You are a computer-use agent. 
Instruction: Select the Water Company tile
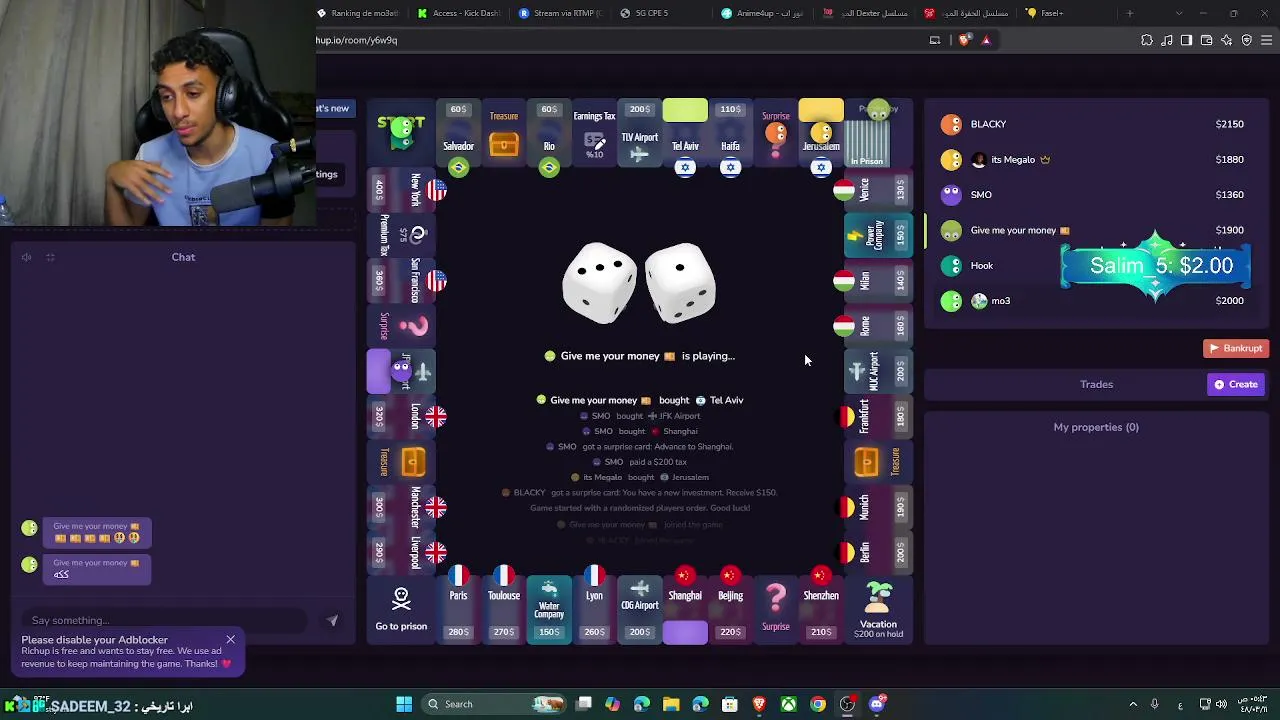pos(549,610)
